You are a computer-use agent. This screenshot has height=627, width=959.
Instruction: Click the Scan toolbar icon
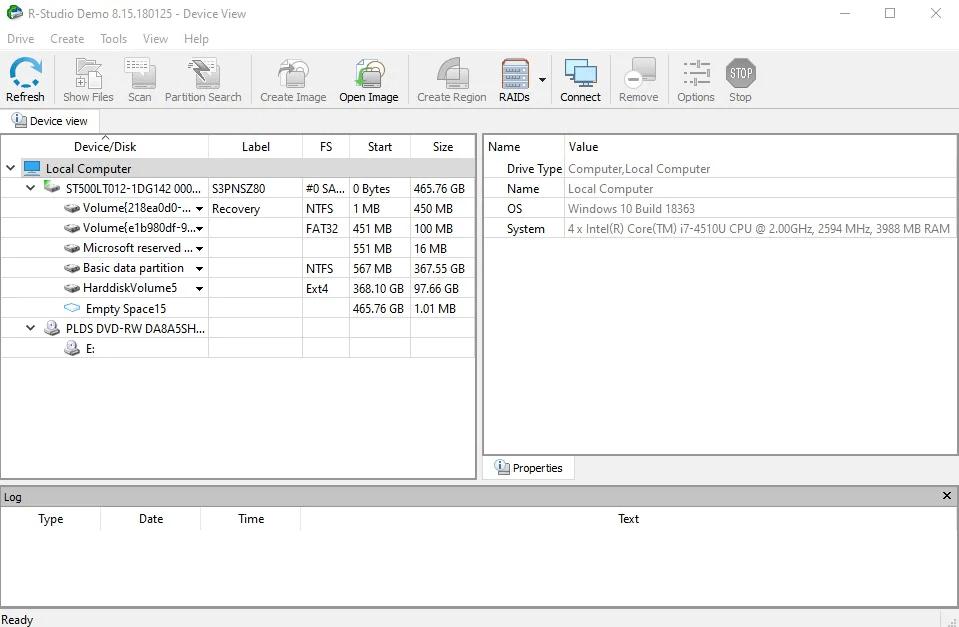[139, 73]
